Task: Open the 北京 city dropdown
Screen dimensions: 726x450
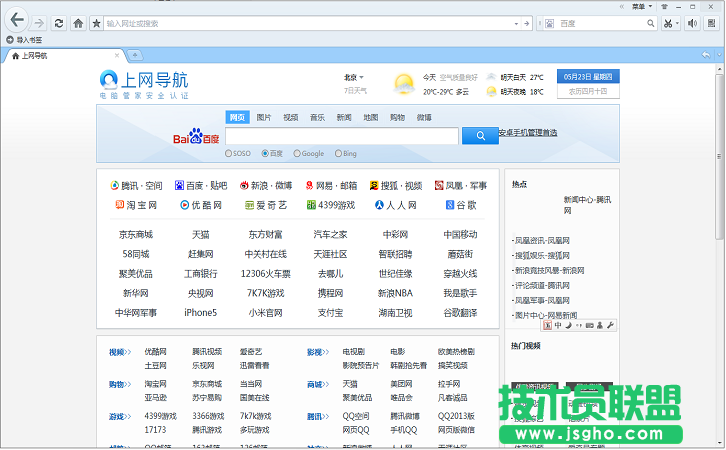Action: (x=354, y=77)
